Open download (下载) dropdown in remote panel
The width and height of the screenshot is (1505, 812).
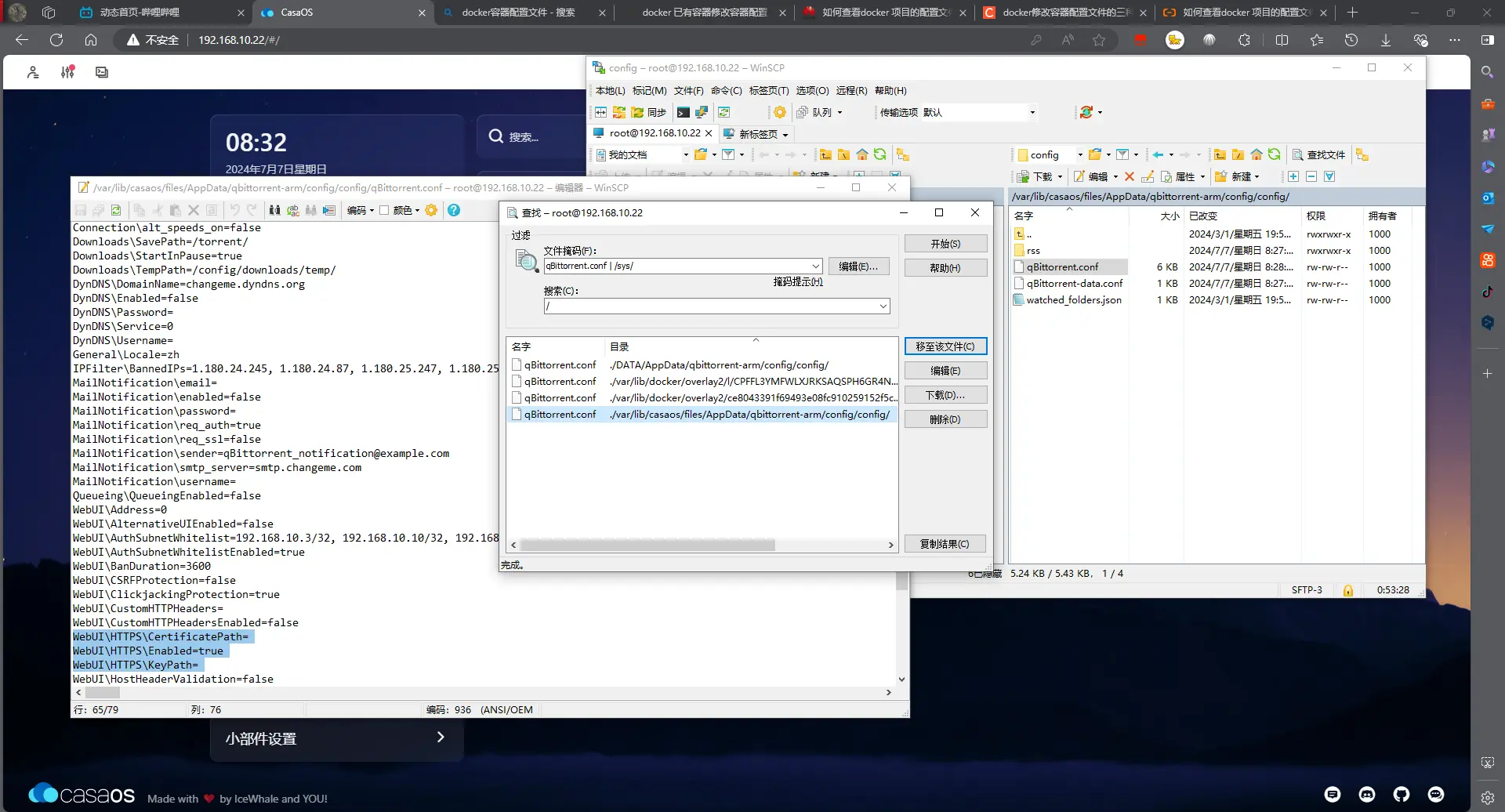(x=1060, y=176)
